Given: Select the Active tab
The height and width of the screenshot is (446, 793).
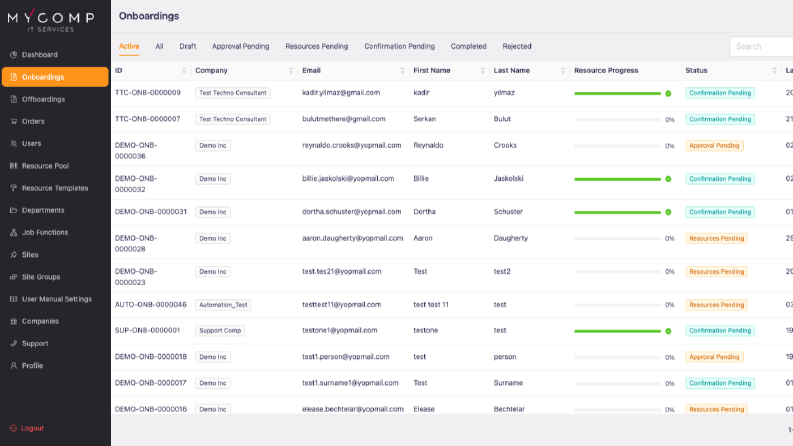Looking at the screenshot, I should click(x=129, y=46).
